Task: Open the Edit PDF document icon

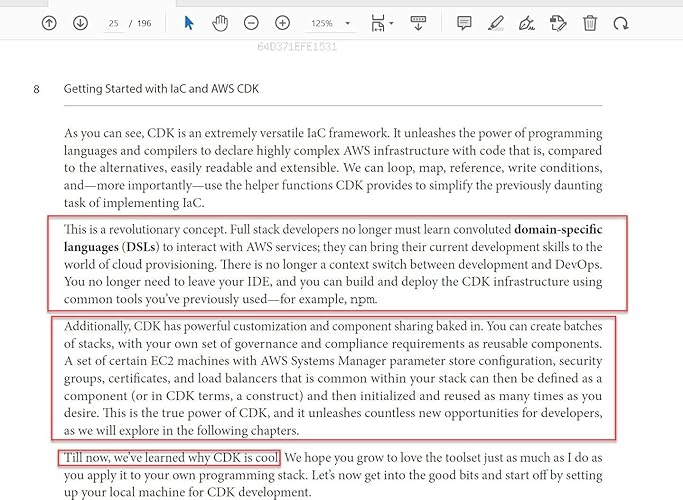Action: (558, 23)
